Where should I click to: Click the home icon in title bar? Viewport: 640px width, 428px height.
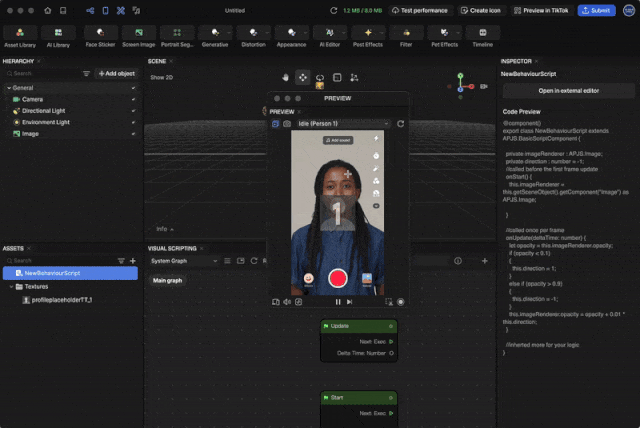pyautogui.click(x=48, y=11)
